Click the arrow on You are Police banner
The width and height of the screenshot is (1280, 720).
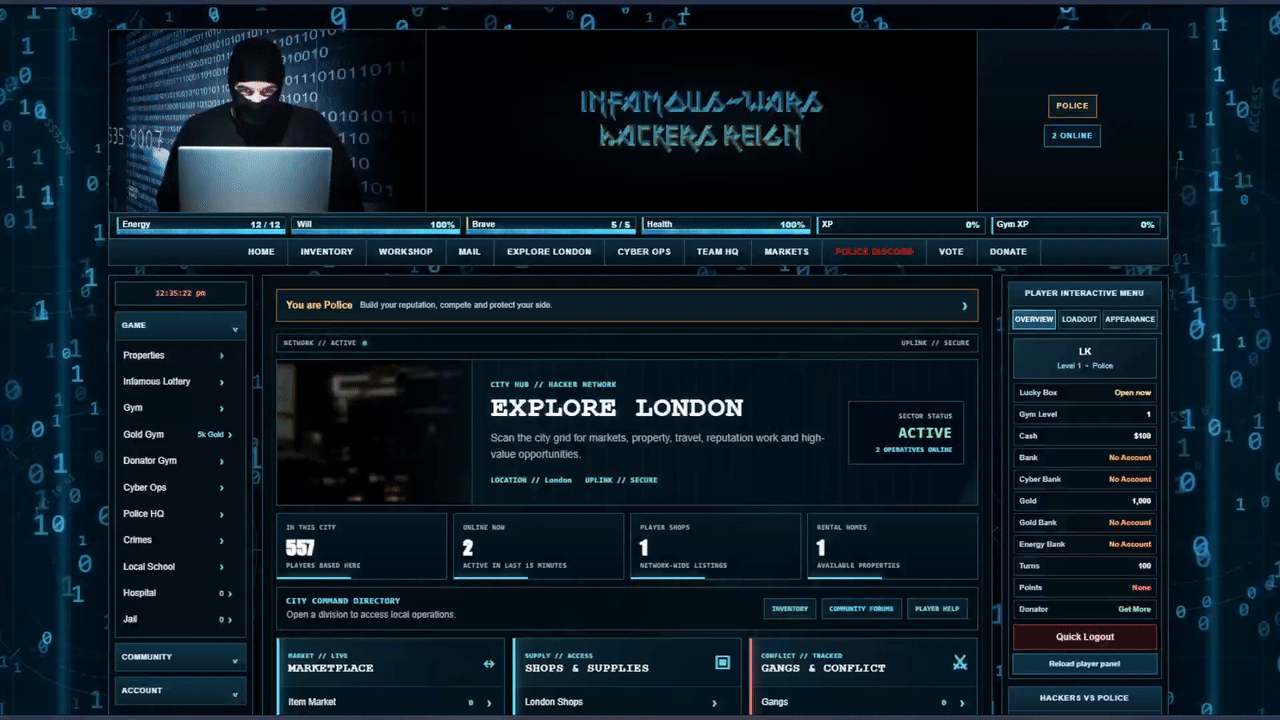click(x=964, y=306)
